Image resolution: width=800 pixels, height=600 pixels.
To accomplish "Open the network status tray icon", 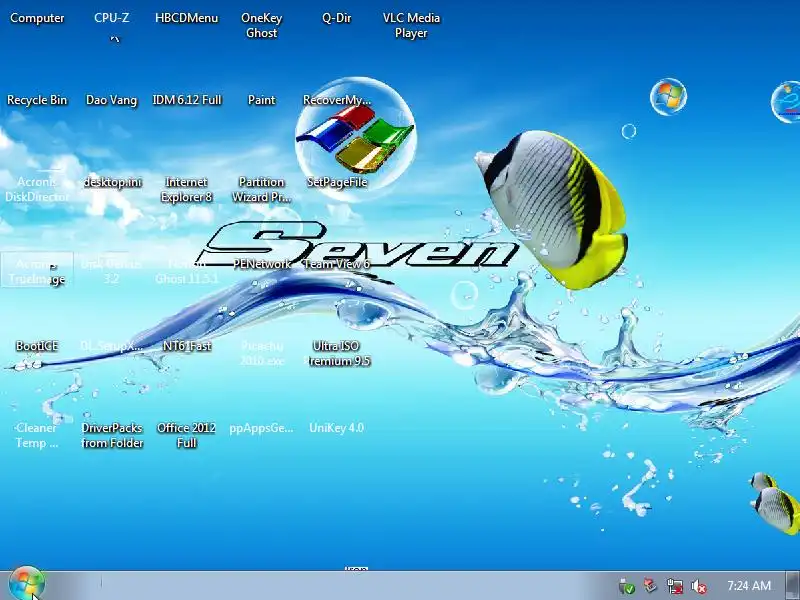I will [675, 586].
